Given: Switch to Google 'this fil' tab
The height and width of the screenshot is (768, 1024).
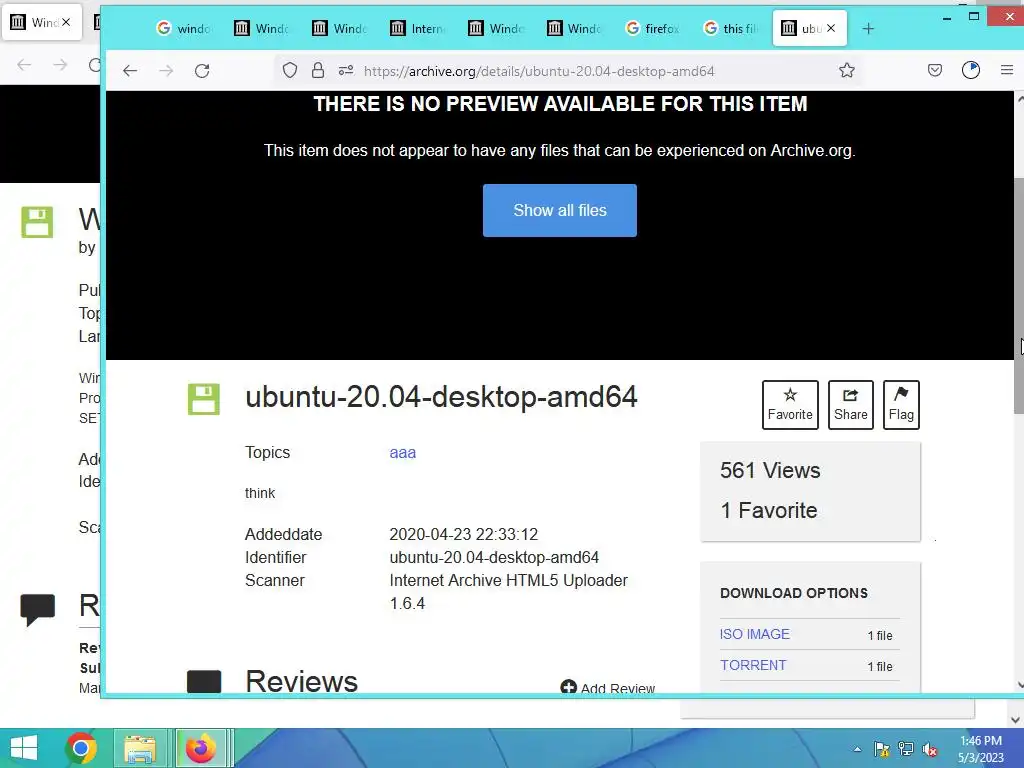Looking at the screenshot, I should [731, 29].
